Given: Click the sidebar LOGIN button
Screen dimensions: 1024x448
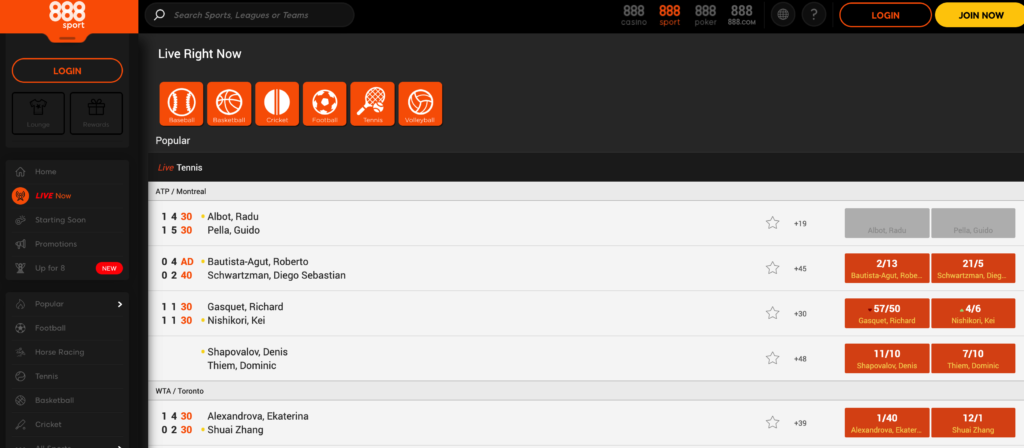Looking at the screenshot, I should pos(67,71).
